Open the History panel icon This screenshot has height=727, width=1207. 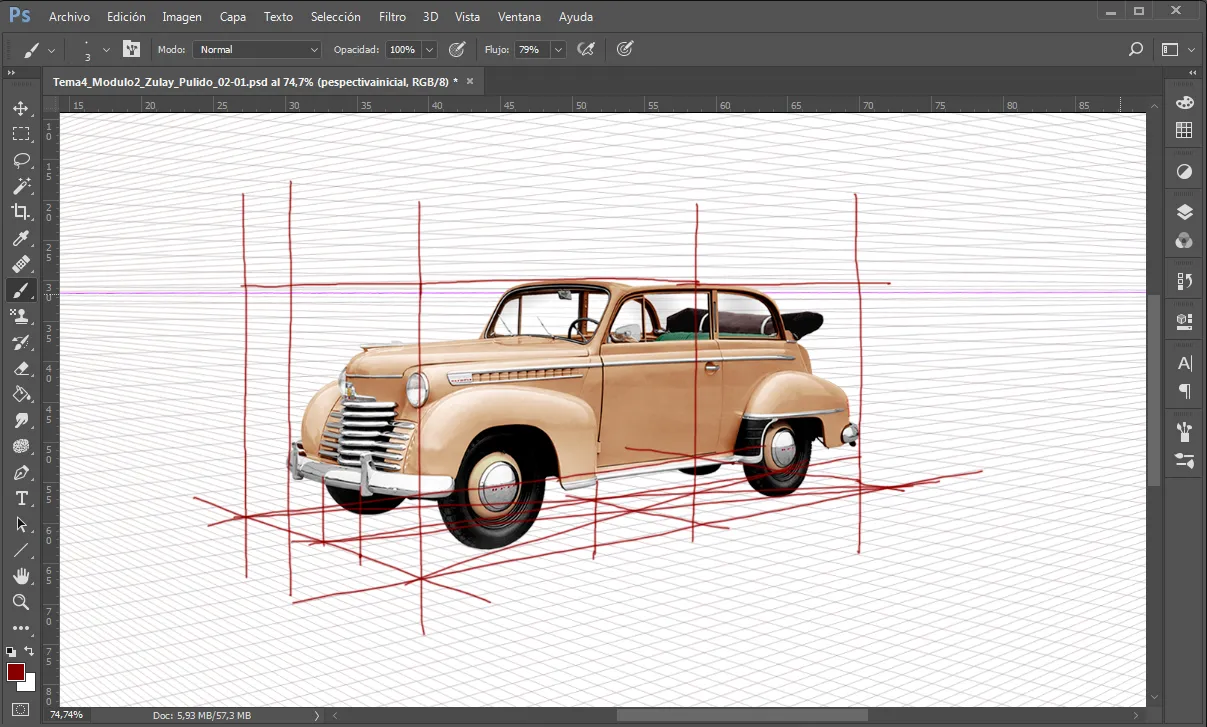point(1184,281)
